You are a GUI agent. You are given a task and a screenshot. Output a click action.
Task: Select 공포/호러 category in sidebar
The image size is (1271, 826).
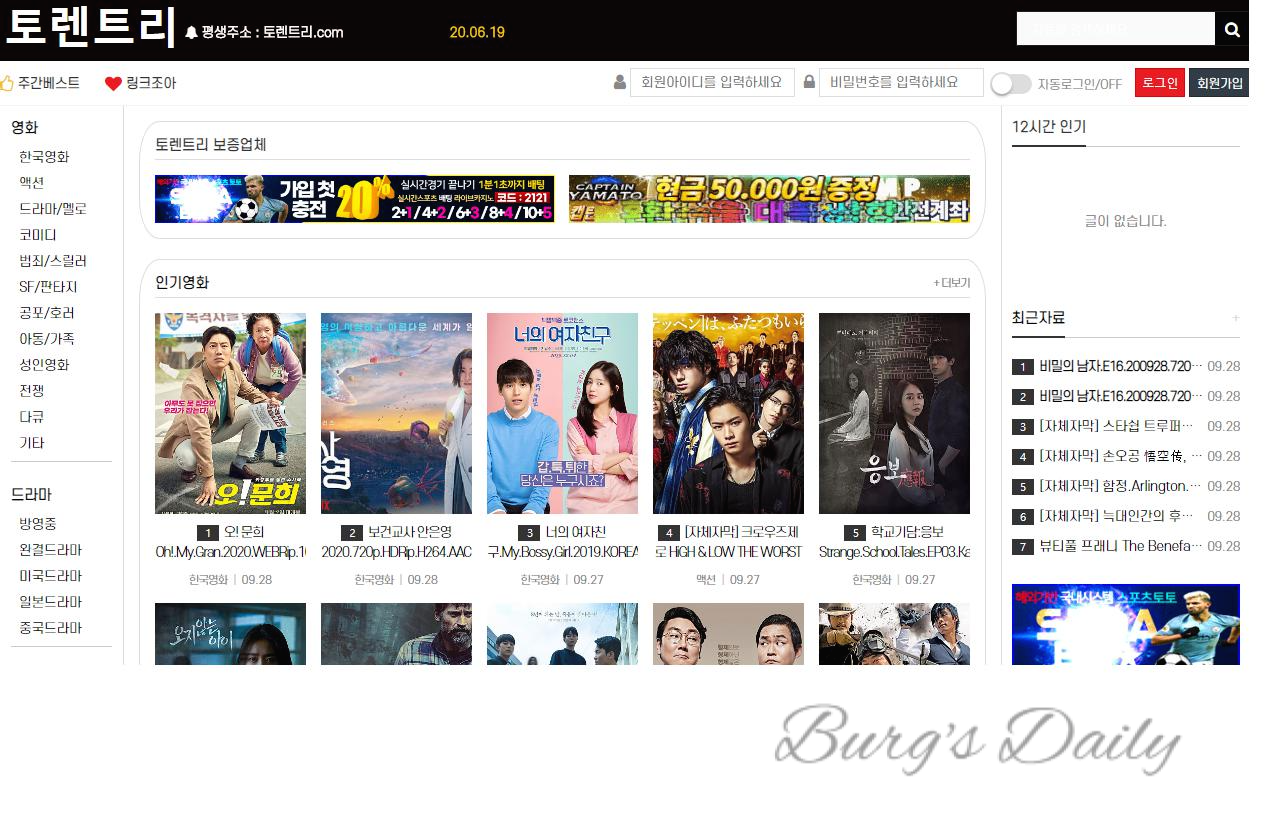47,313
